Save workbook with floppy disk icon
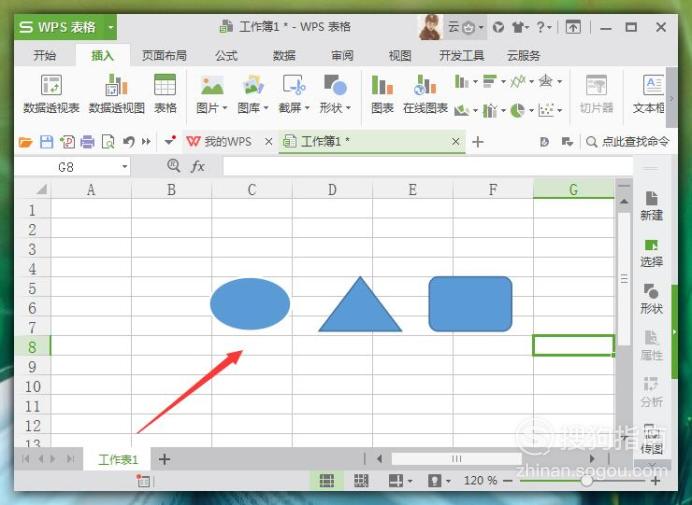The image size is (692, 505). (46, 142)
